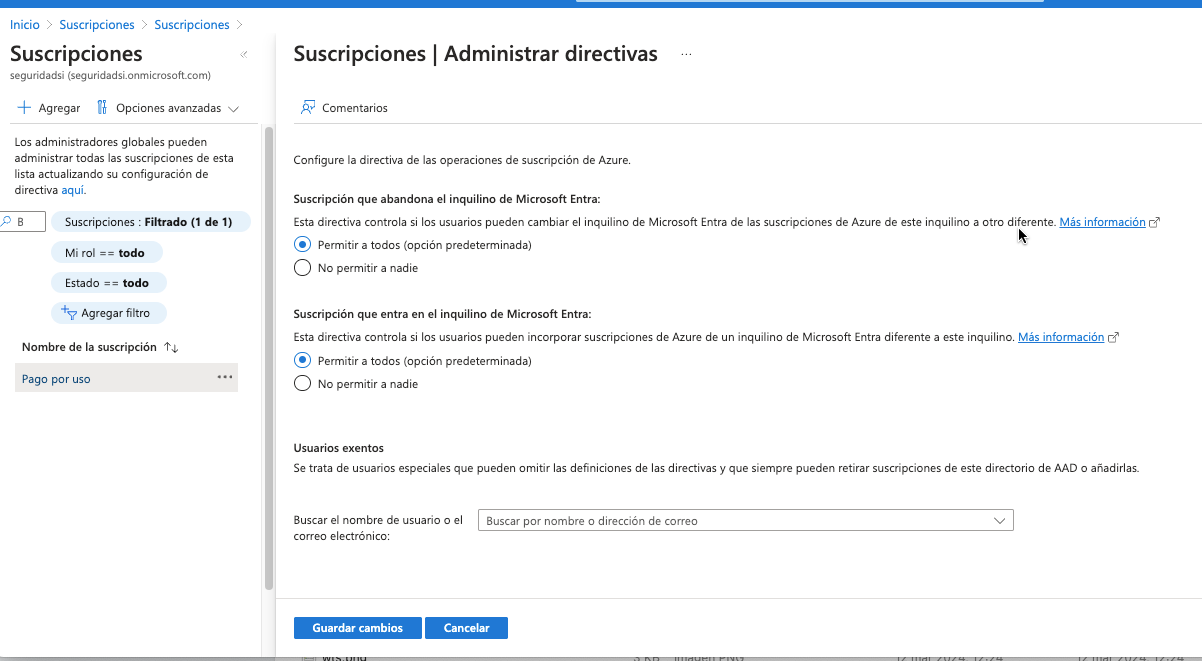Click the Agregar filtro funnel icon

point(69,313)
